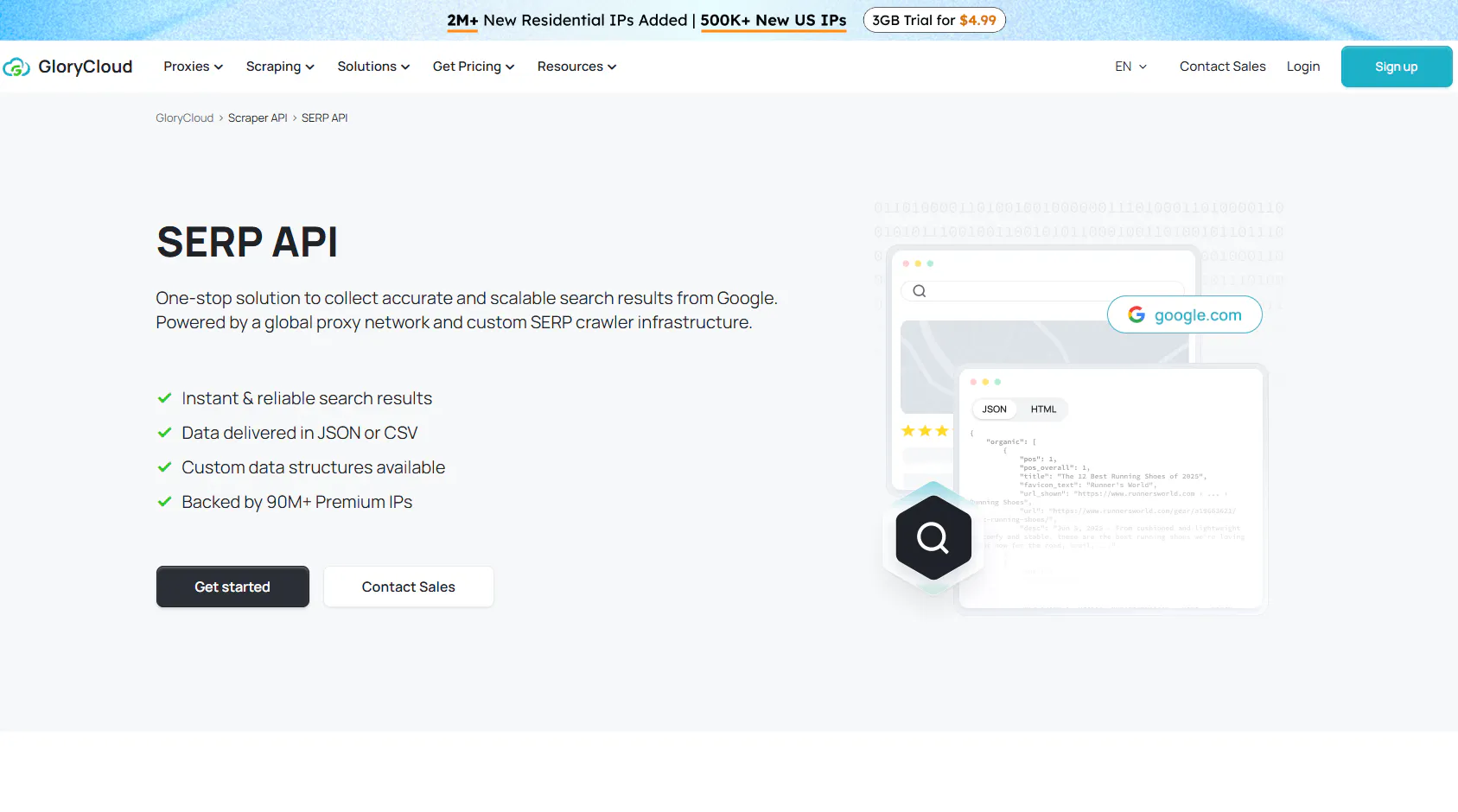Screen dimensions: 1458x812
Task: Expand the Scraping dropdown menu
Action: tap(280, 67)
